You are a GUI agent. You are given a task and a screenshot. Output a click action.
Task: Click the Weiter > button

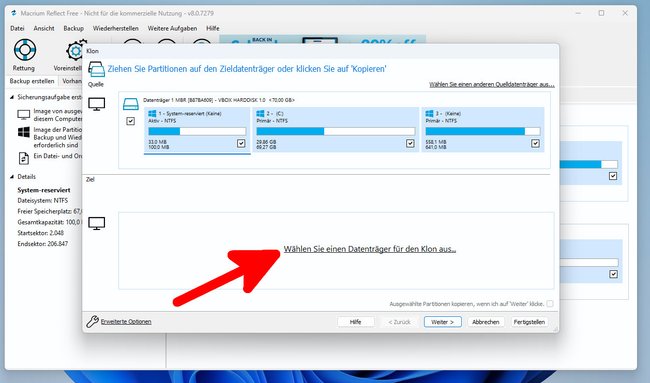(443, 322)
